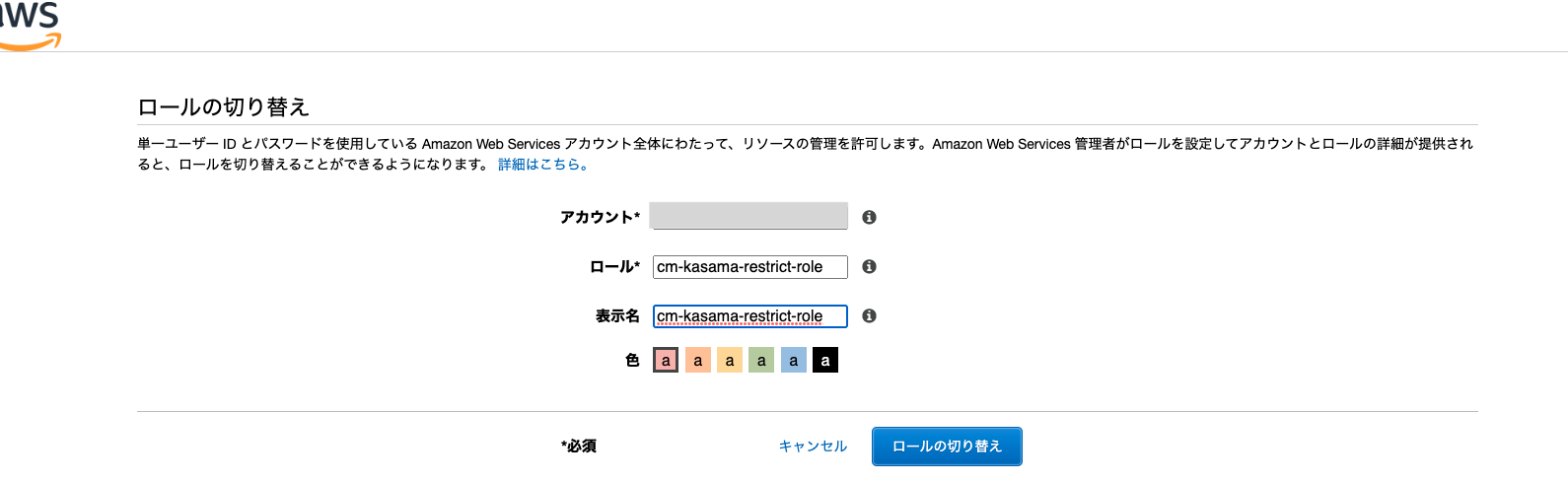The image size is (1568, 482).
Task: Open info icon beside the ロール field
Action: click(869, 266)
